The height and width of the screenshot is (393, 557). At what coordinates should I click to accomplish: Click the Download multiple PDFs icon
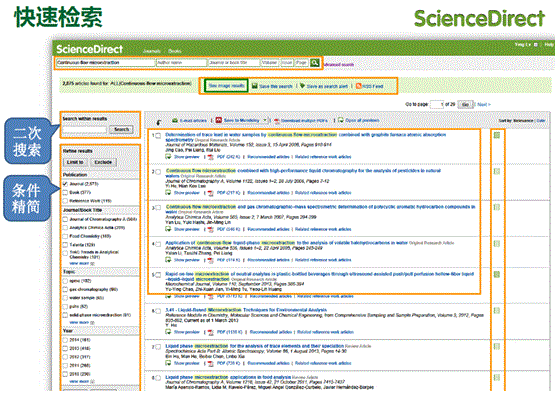pyautogui.click(x=277, y=120)
